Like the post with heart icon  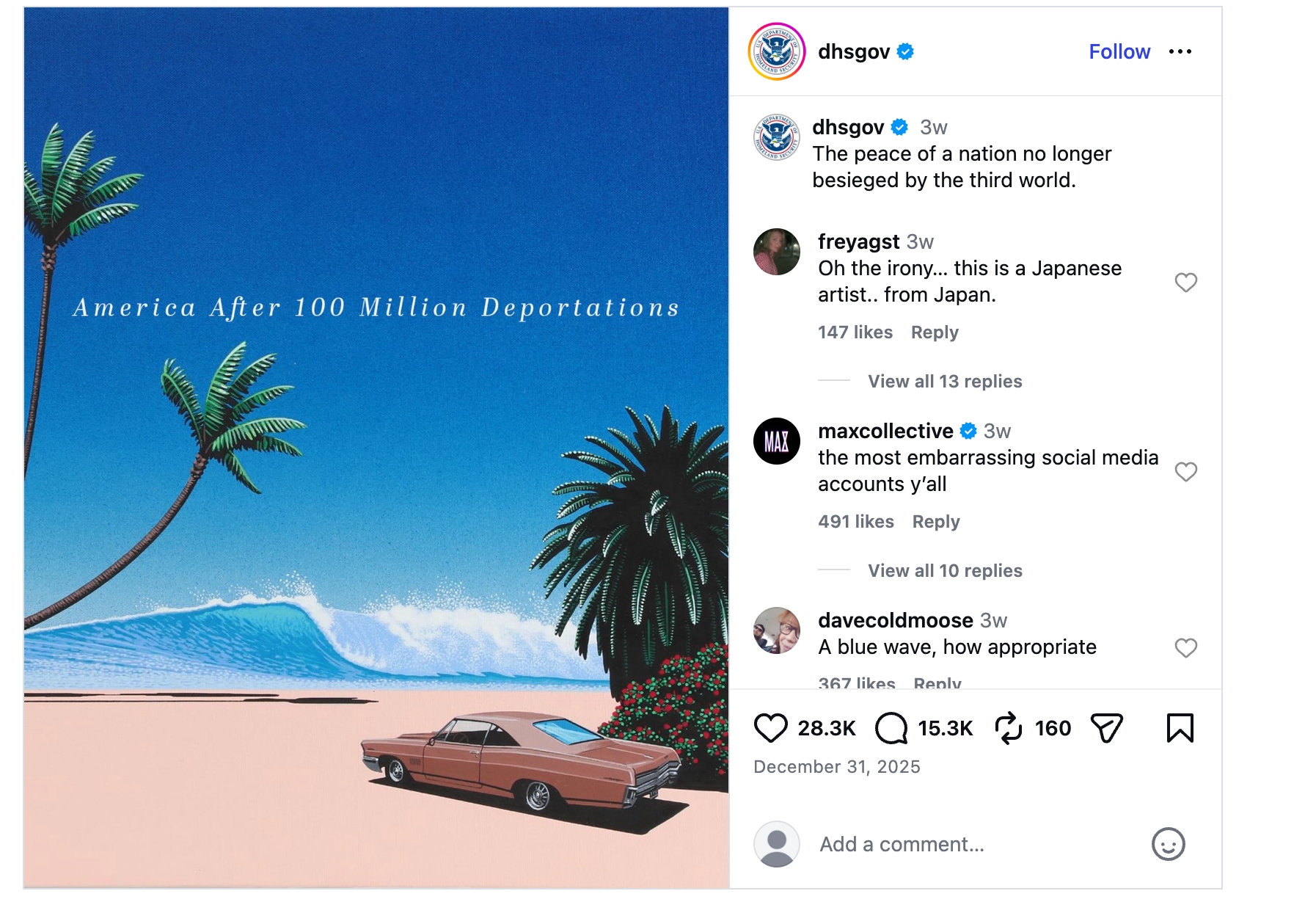pyautogui.click(x=770, y=728)
